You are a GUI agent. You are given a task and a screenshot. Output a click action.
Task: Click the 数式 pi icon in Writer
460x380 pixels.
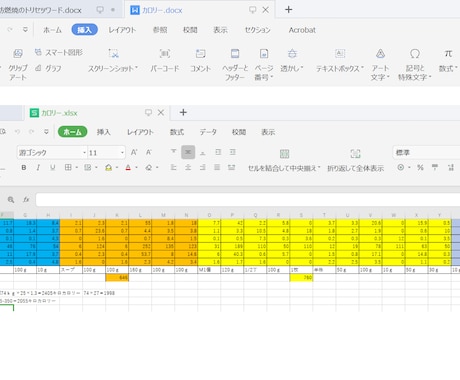(448, 53)
